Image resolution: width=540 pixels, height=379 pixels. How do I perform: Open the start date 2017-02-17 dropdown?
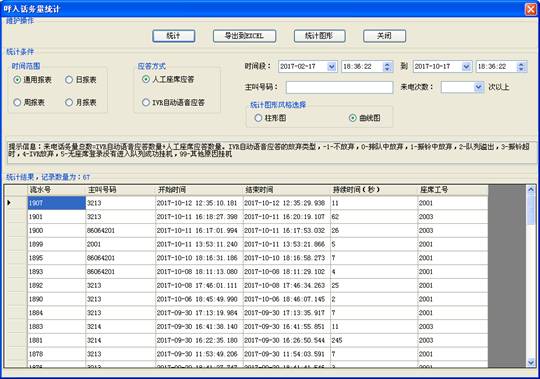(x=332, y=66)
